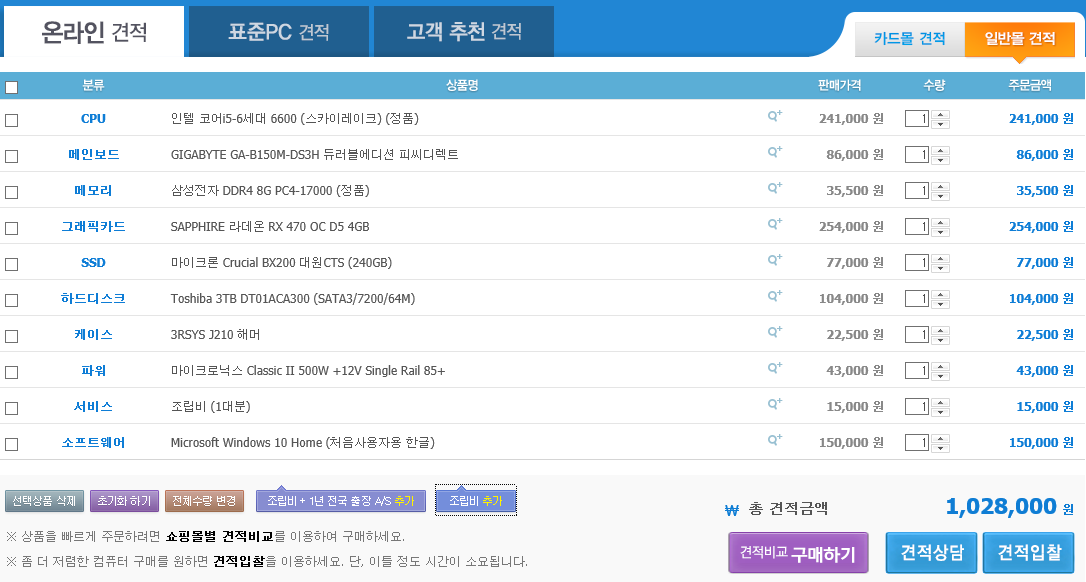
Task: Decrease the 그래픽카드 quantity with the down arrow
Action: pos(940,232)
